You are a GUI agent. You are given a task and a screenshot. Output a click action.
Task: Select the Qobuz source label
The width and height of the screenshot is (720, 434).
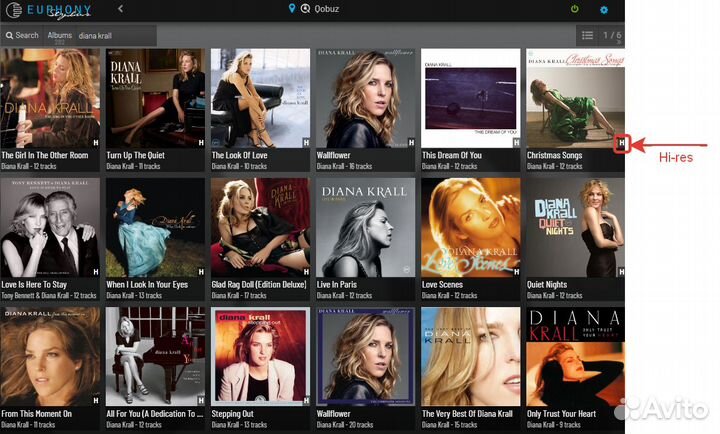click(x=326, y=9)
